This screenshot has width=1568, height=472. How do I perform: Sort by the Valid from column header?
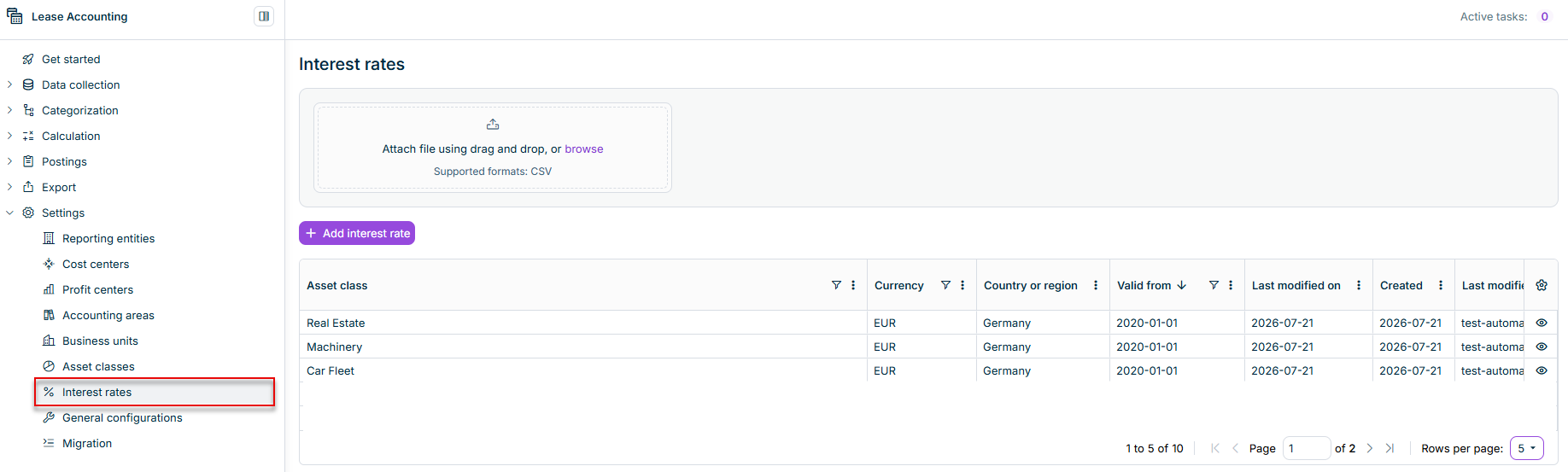tap(1144, 285)
